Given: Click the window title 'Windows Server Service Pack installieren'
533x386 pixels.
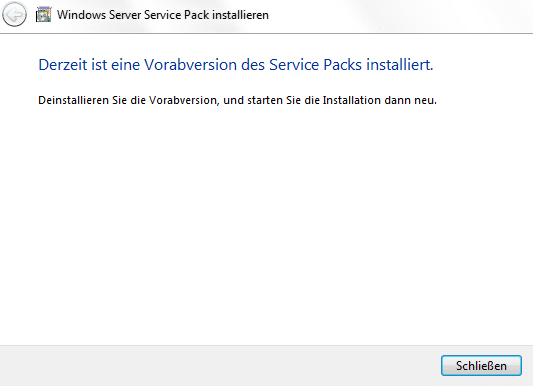Looking at the screenshot, I should click(x=162, y=15).
